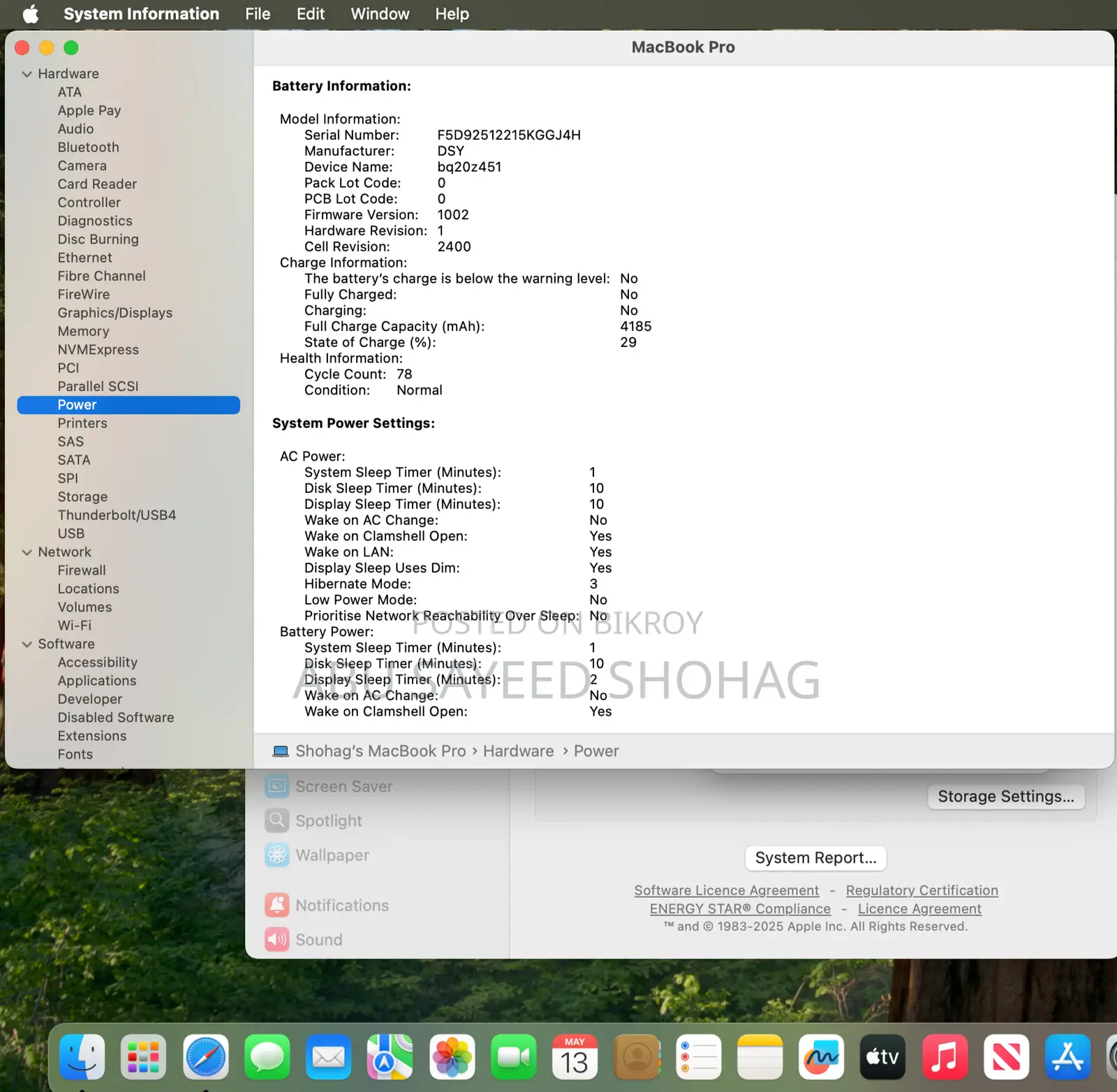Open the Apple menu

(x=31, y=14)
